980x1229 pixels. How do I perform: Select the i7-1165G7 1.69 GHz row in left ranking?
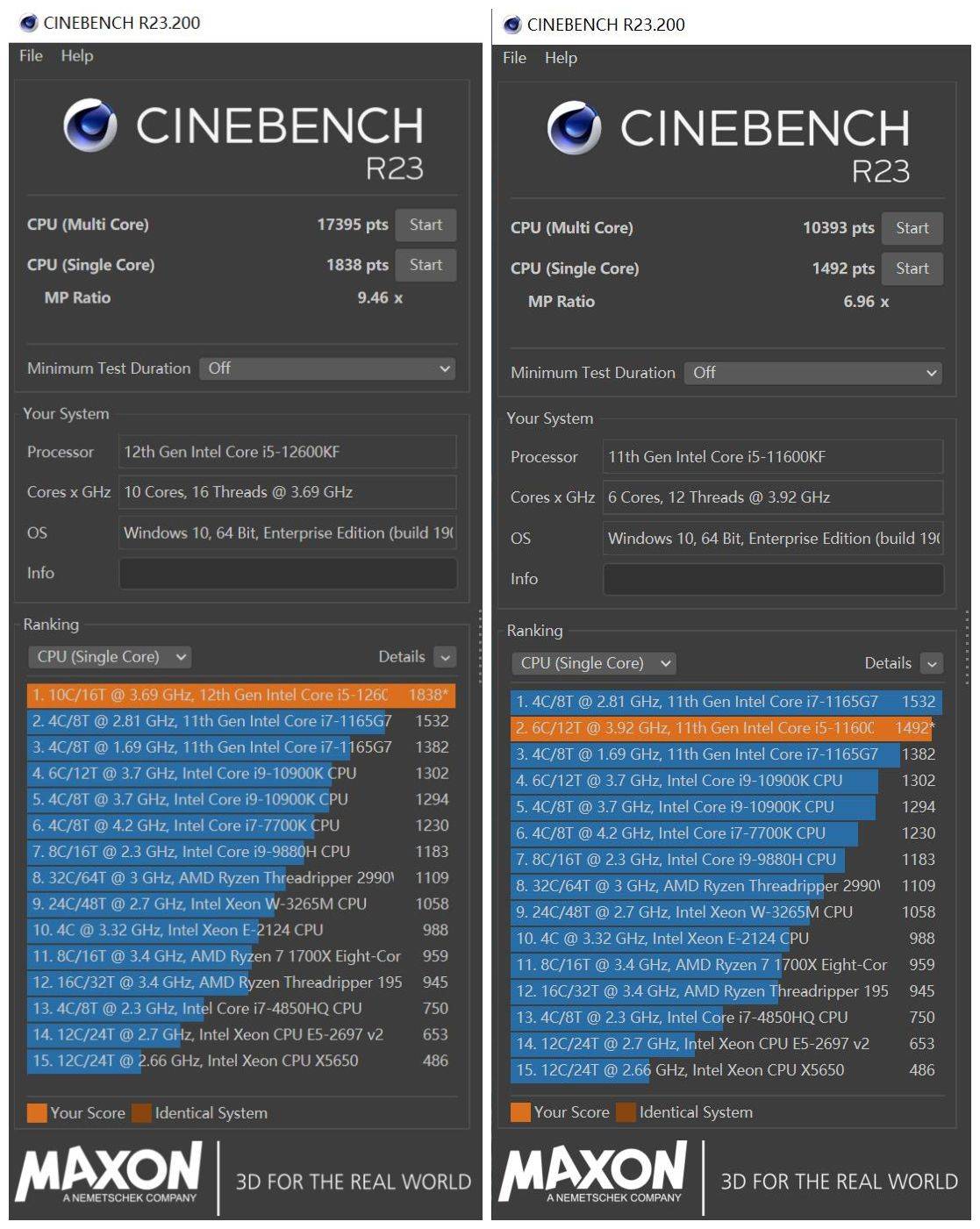point(241,747)
